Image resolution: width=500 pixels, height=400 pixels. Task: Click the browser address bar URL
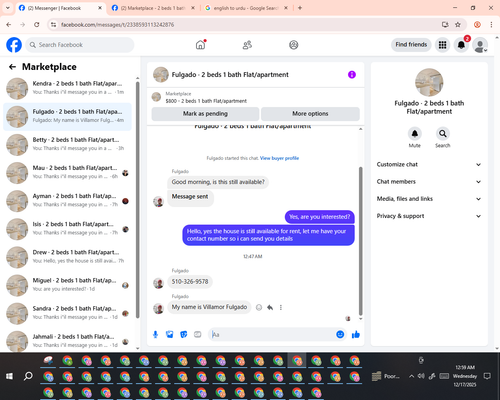point(117,25)
